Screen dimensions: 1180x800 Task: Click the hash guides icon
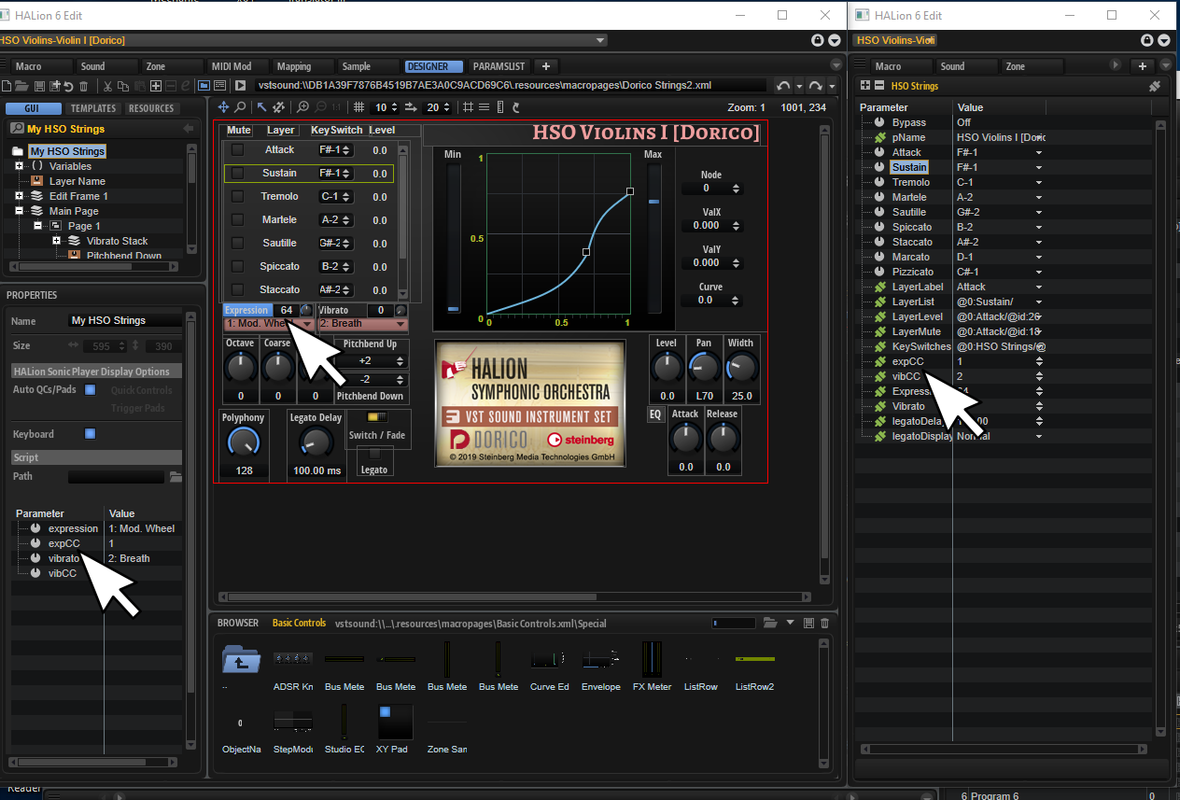click(468, 107)
